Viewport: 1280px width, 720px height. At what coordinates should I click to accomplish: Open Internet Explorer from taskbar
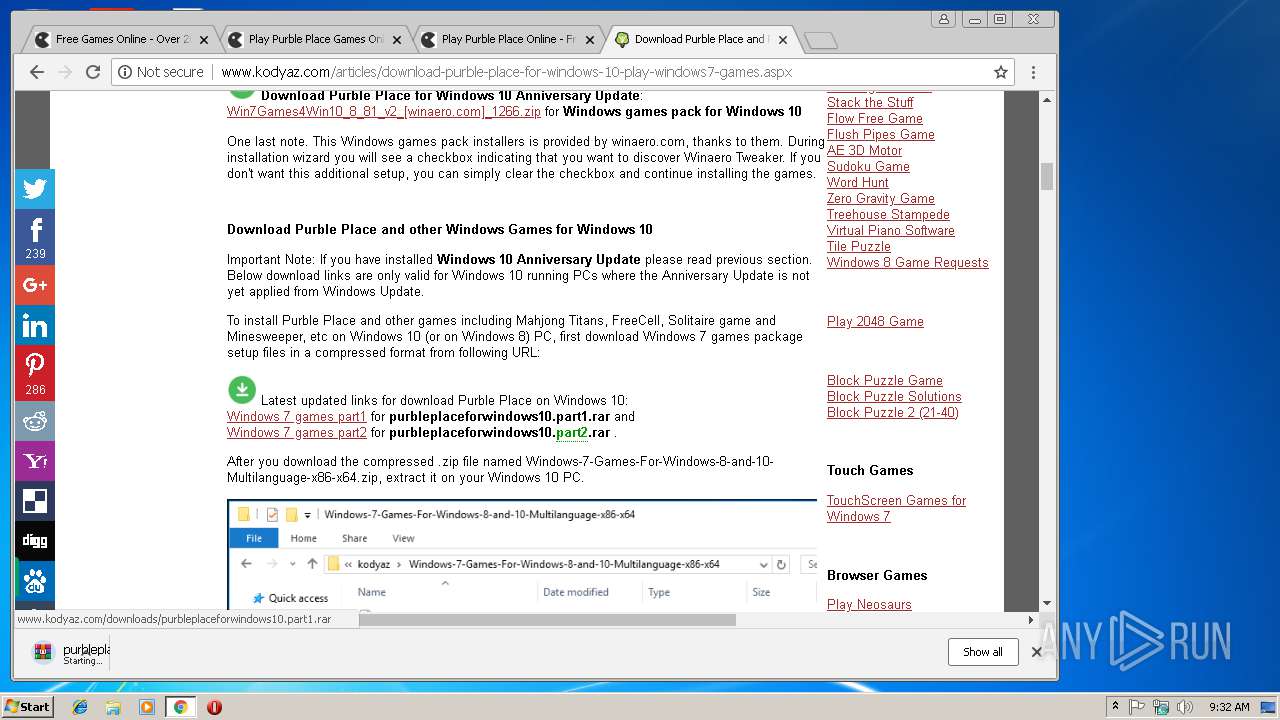pyautogui.click(x=80, y=707)
